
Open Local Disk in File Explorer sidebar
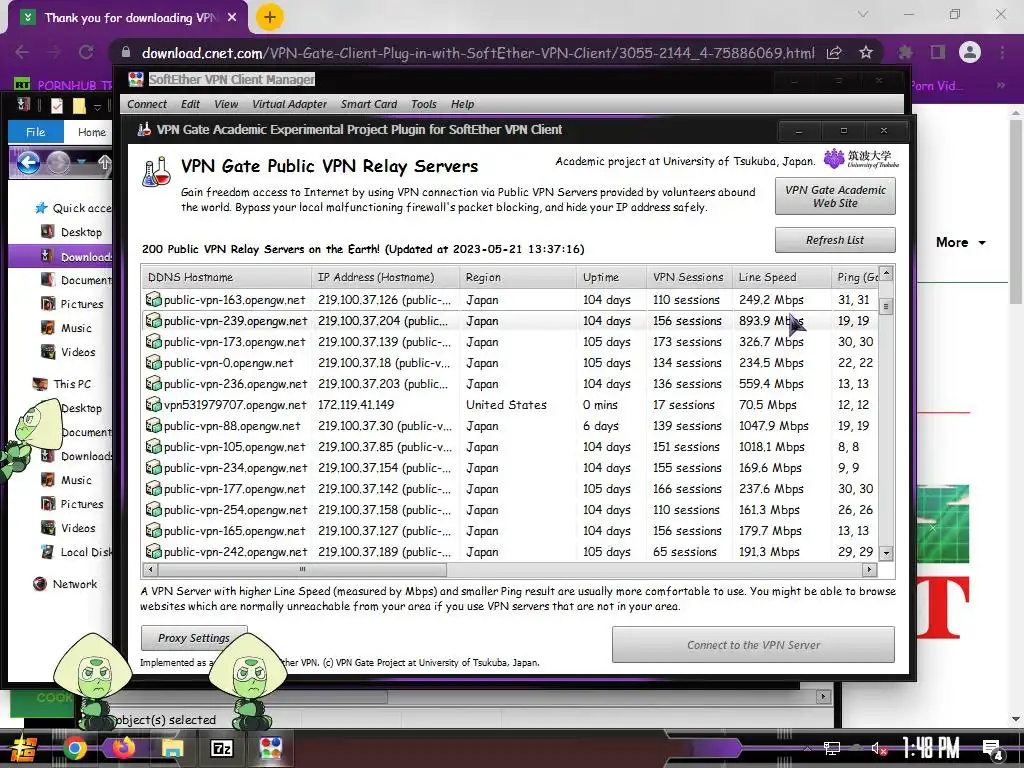point(76,552)
